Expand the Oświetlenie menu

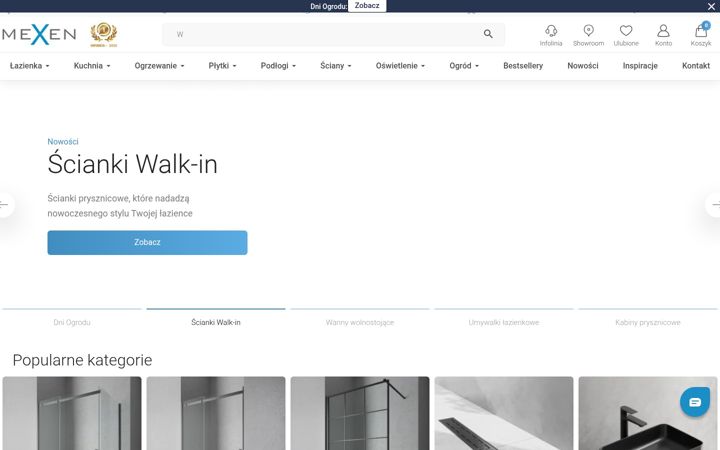(400, 66)
